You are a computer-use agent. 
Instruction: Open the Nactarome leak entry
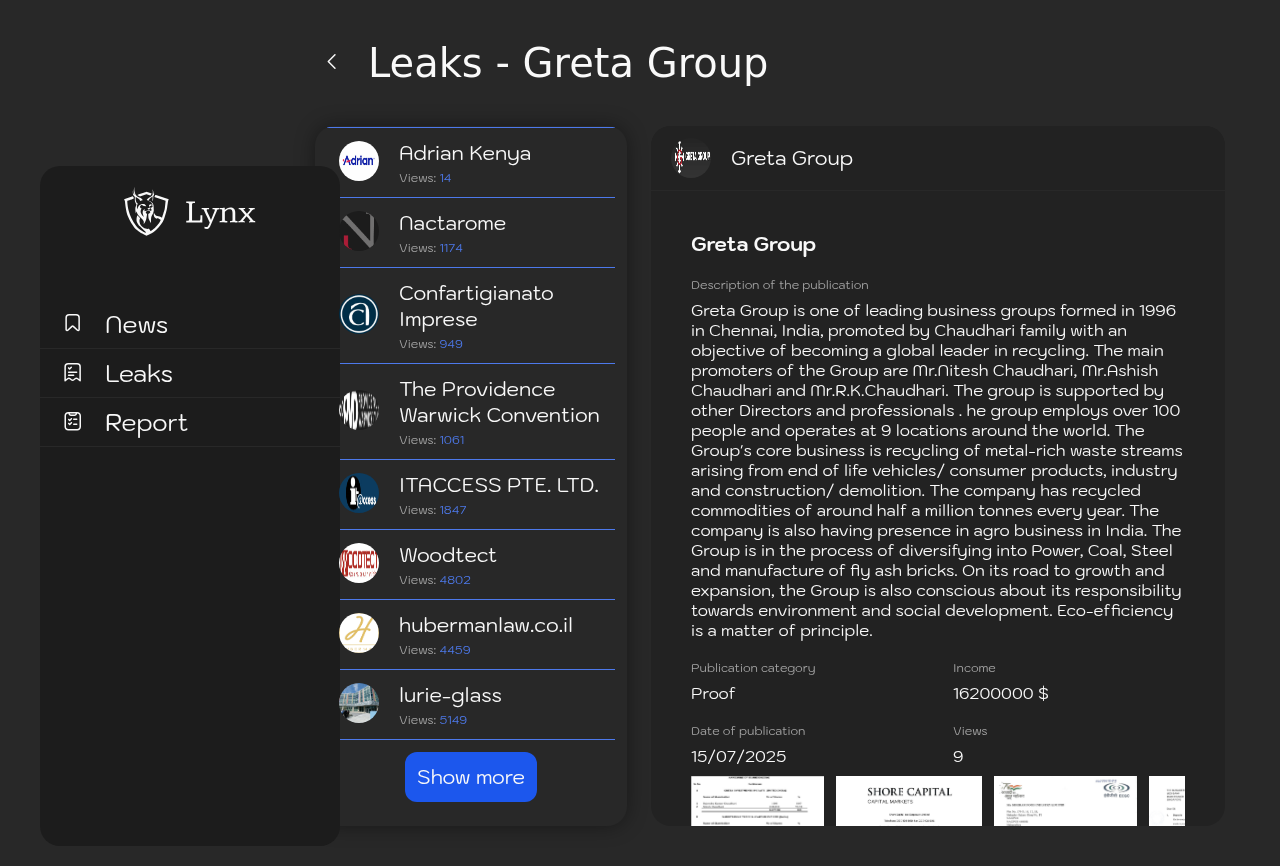coord(471,233)
